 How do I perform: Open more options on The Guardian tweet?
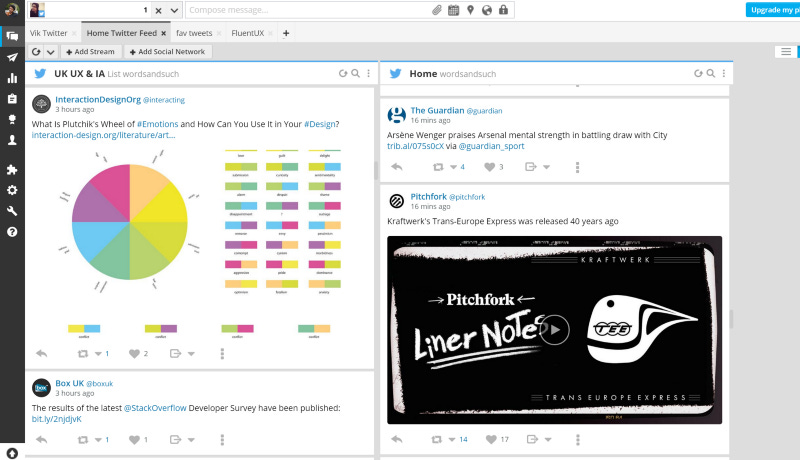point(578,167)
